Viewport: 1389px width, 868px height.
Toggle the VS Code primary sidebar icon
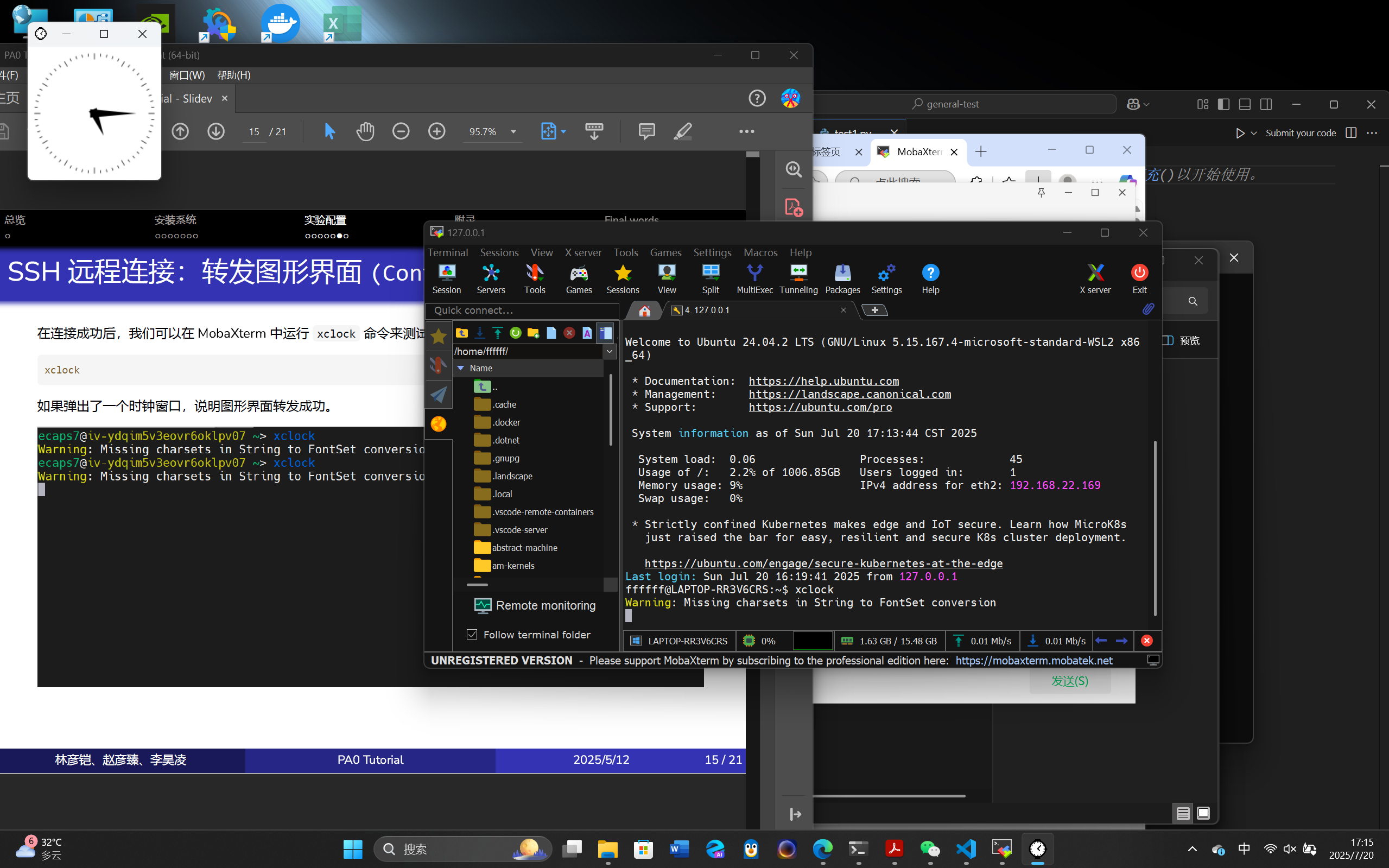click(1223, 104)
